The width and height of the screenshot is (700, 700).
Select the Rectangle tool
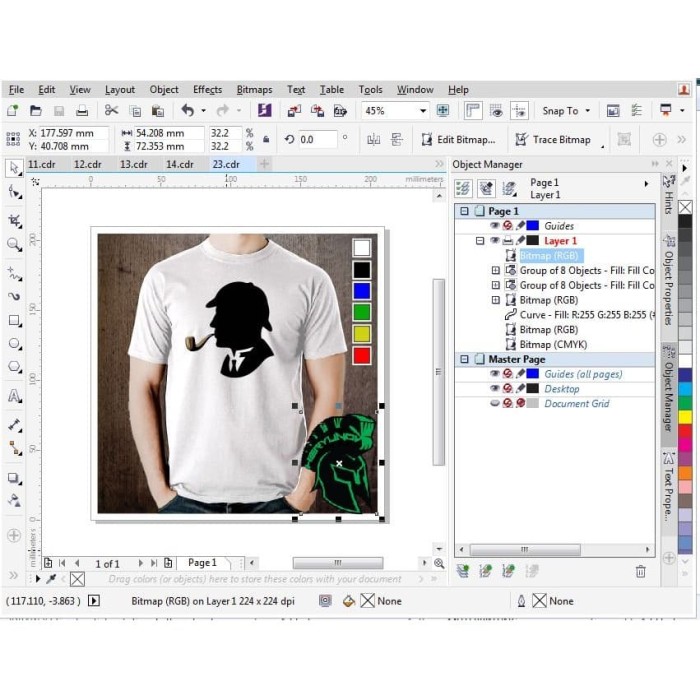pyautogui.click(x=14, y=321)
